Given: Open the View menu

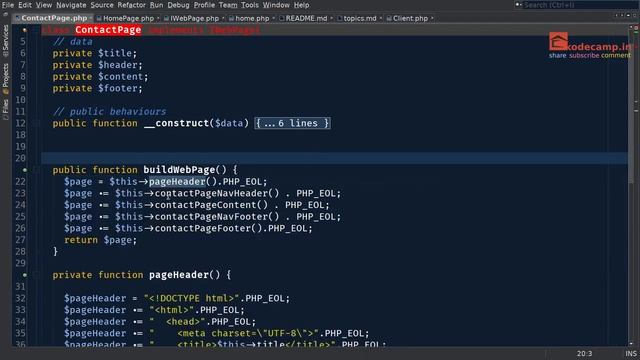Looking at the screenshot, I should 44,5.
